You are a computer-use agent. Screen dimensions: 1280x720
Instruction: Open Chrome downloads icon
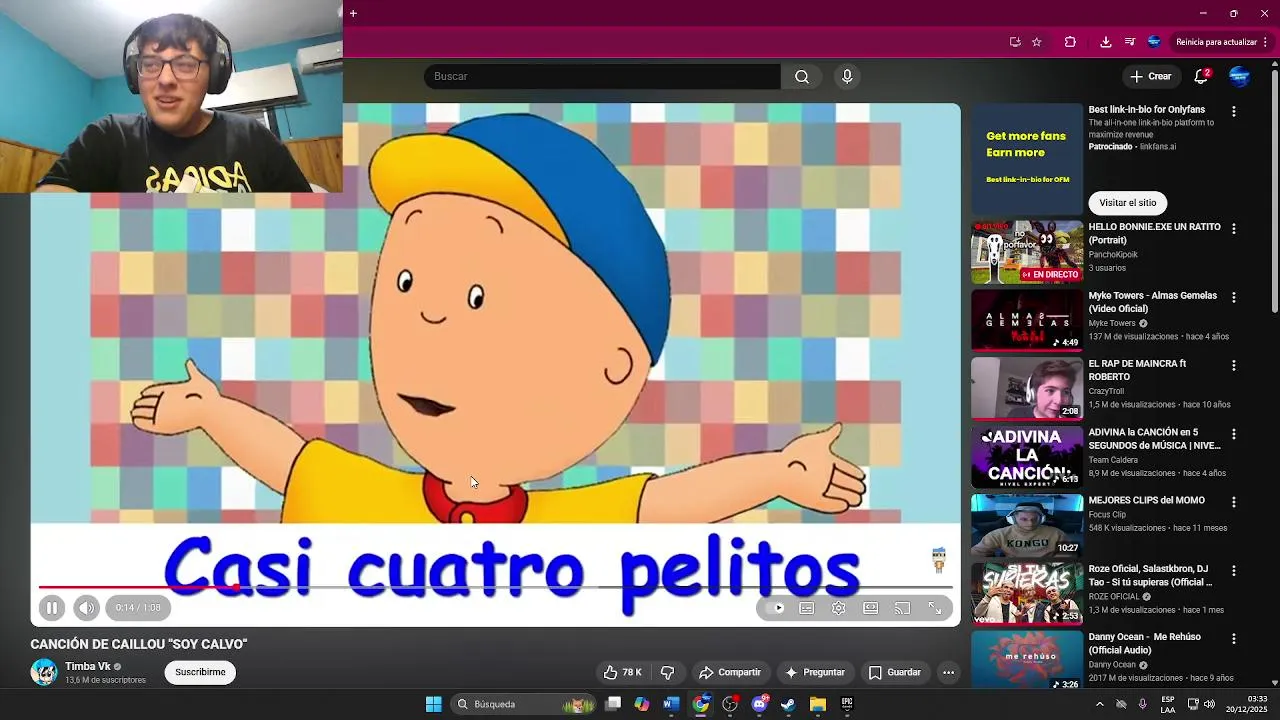1105,42
